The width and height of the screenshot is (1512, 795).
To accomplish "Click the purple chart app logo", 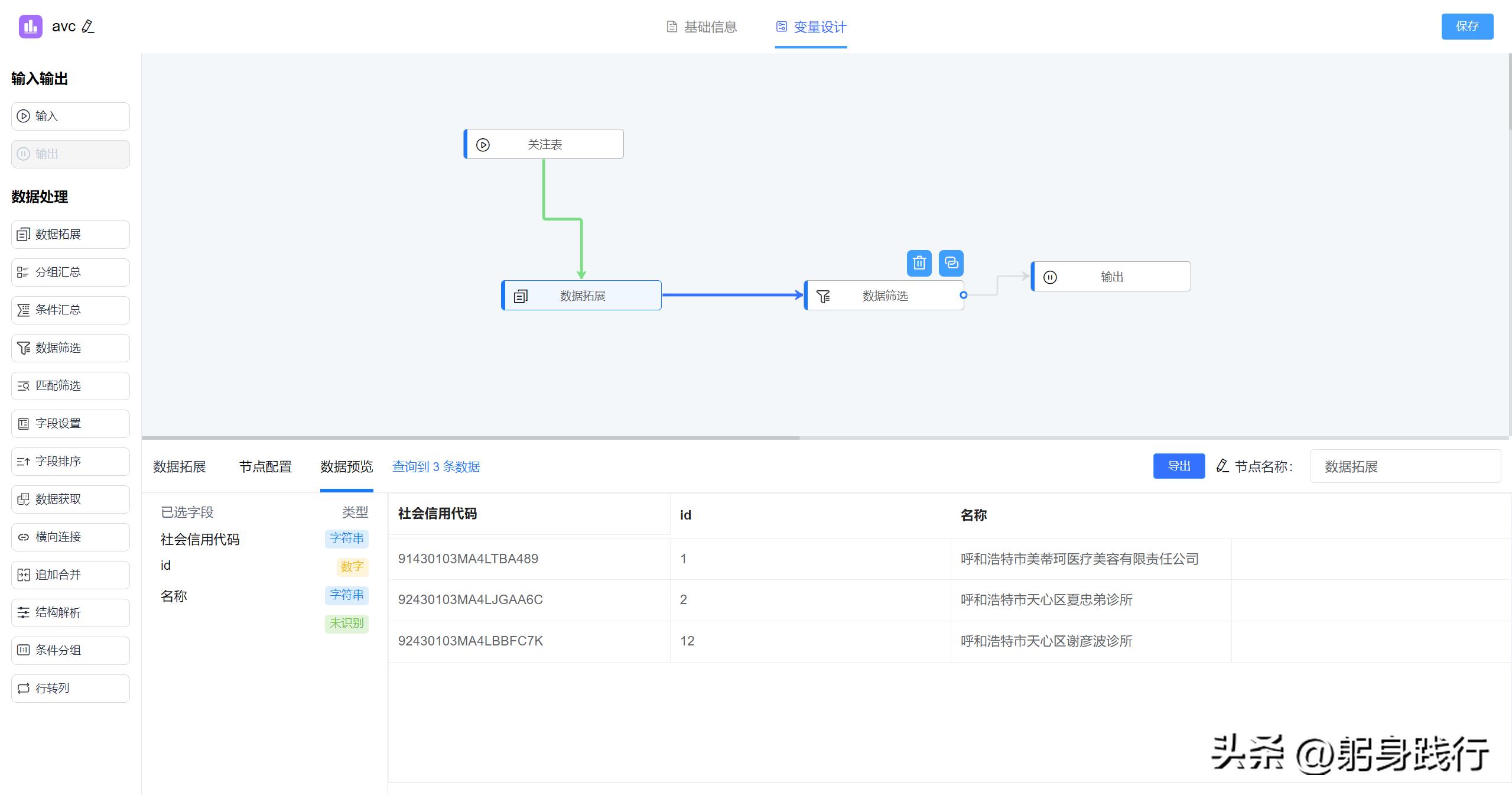I will click(x=31, y=27).
